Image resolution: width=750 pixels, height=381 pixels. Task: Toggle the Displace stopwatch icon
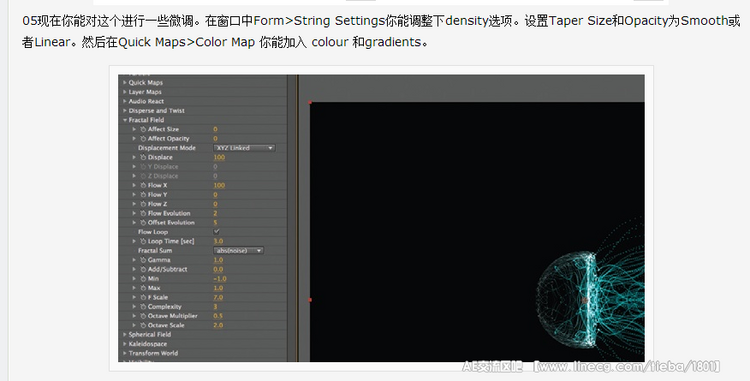143,157
